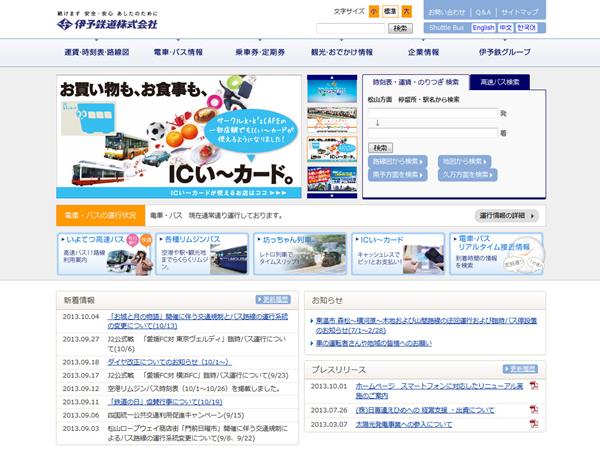Open the 企業情報 menu

coord(423,52)
